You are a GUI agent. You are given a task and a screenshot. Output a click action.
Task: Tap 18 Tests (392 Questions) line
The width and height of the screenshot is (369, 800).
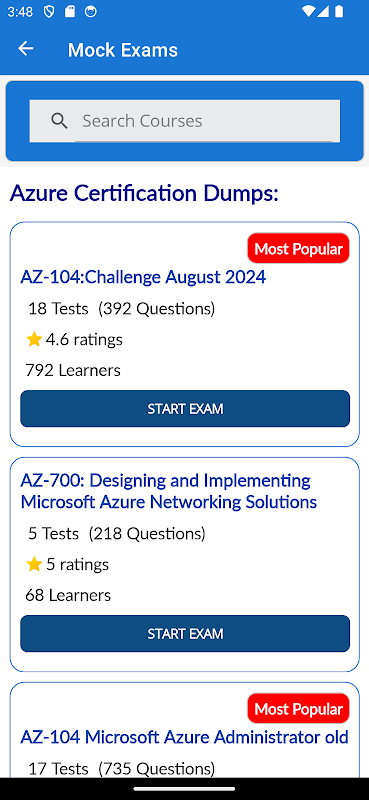tap(121, 309)
